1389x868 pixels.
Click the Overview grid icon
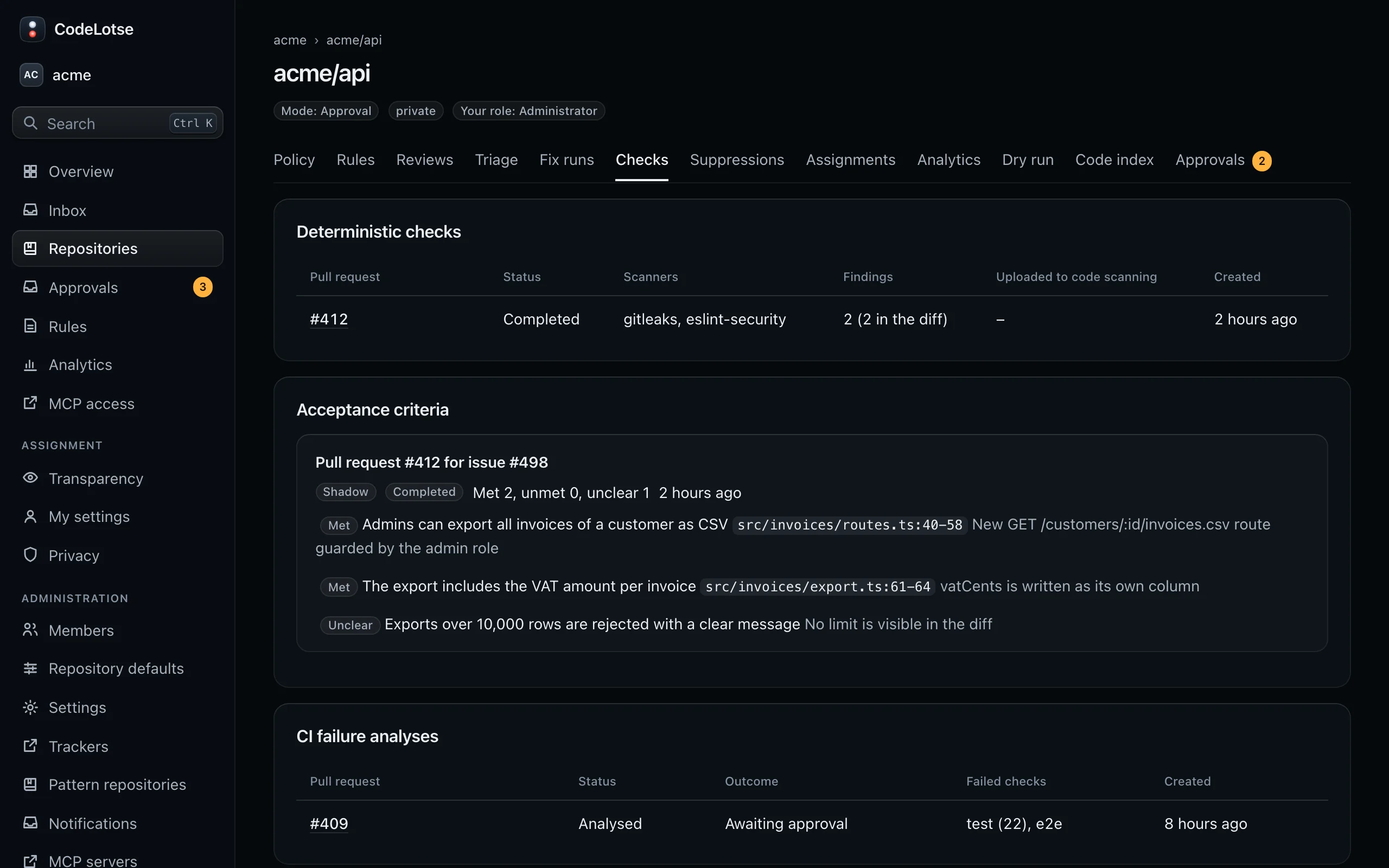click(x=30, y=171)
